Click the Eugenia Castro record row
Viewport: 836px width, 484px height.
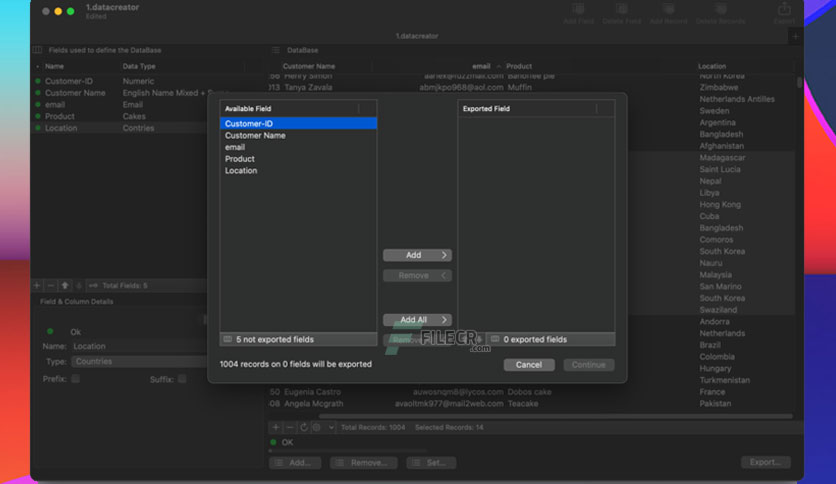tap(530, 392)
